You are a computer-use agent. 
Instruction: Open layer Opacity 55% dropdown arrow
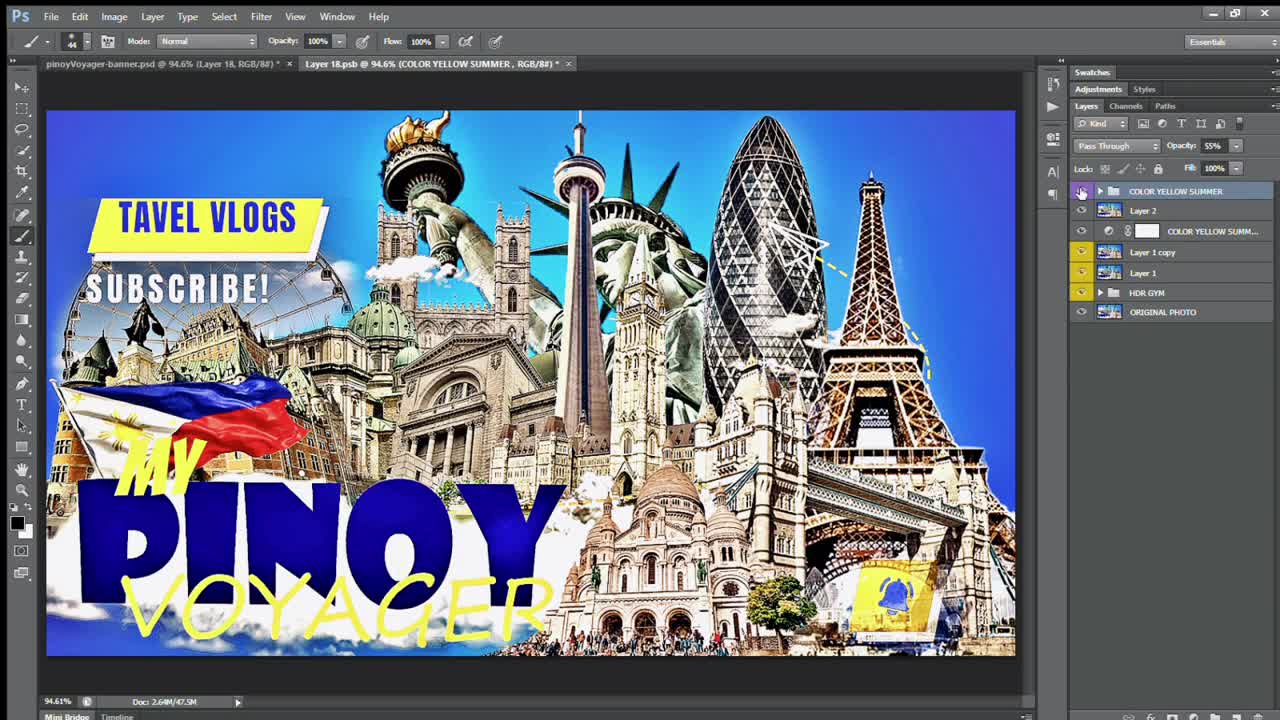point(1236,146)
